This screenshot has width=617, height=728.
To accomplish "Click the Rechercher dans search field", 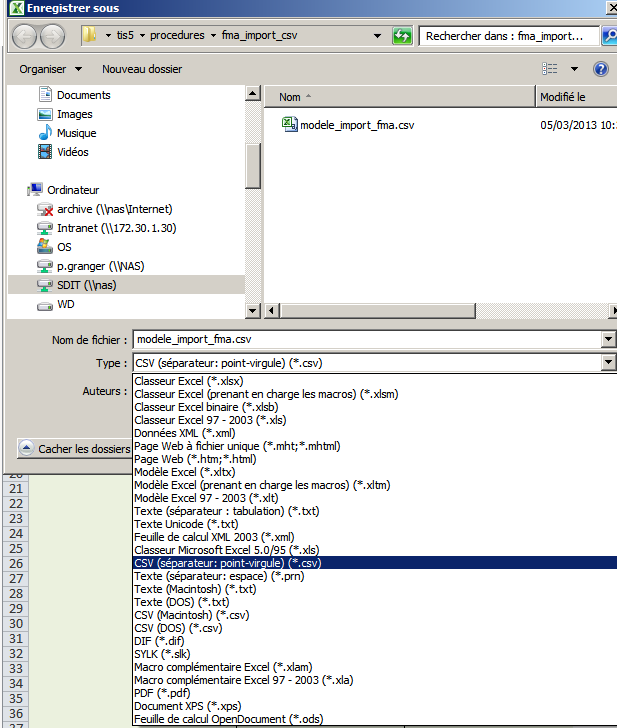I will (x=505, y=36).
